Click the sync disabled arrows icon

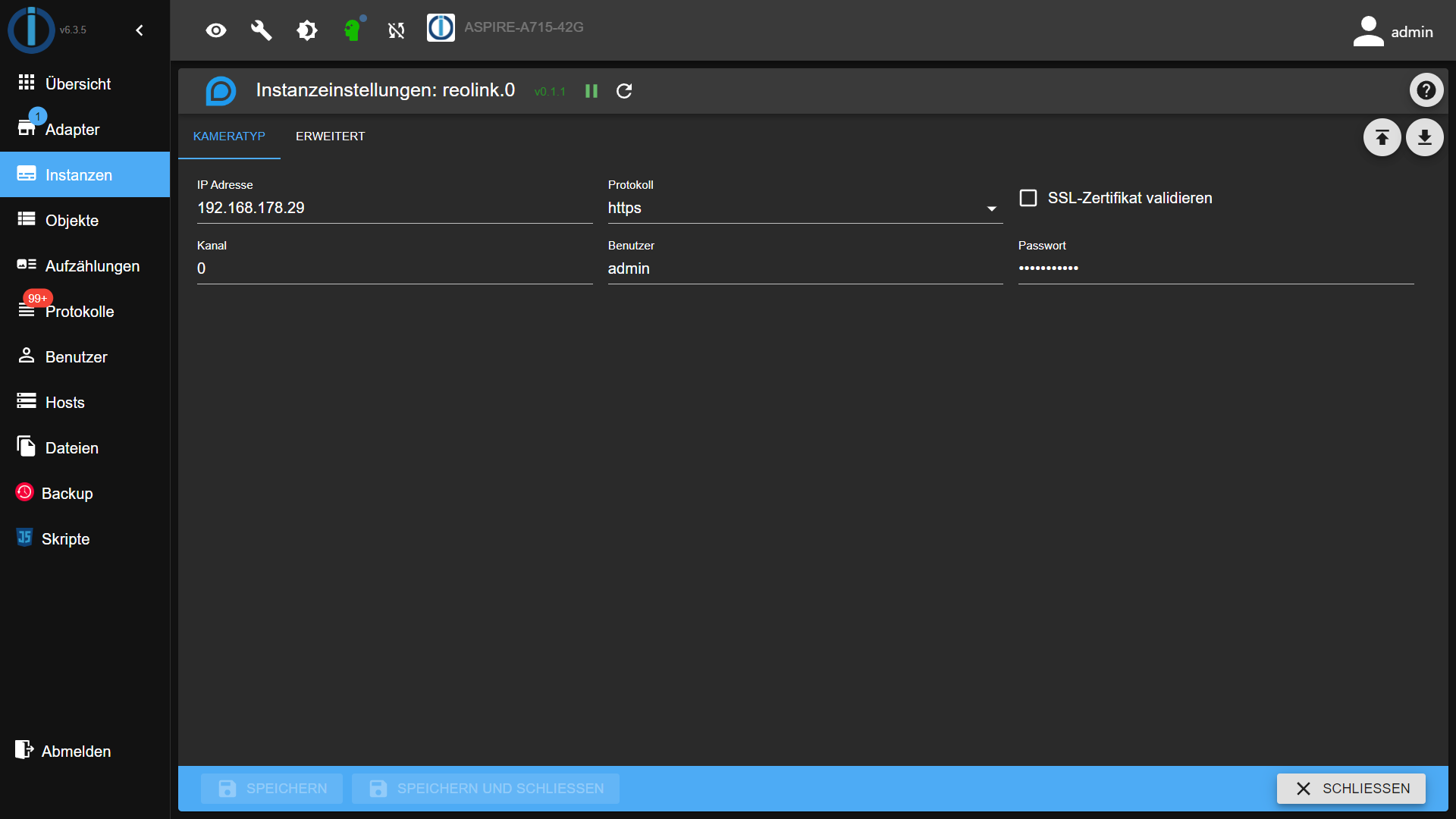coord(397,30)
